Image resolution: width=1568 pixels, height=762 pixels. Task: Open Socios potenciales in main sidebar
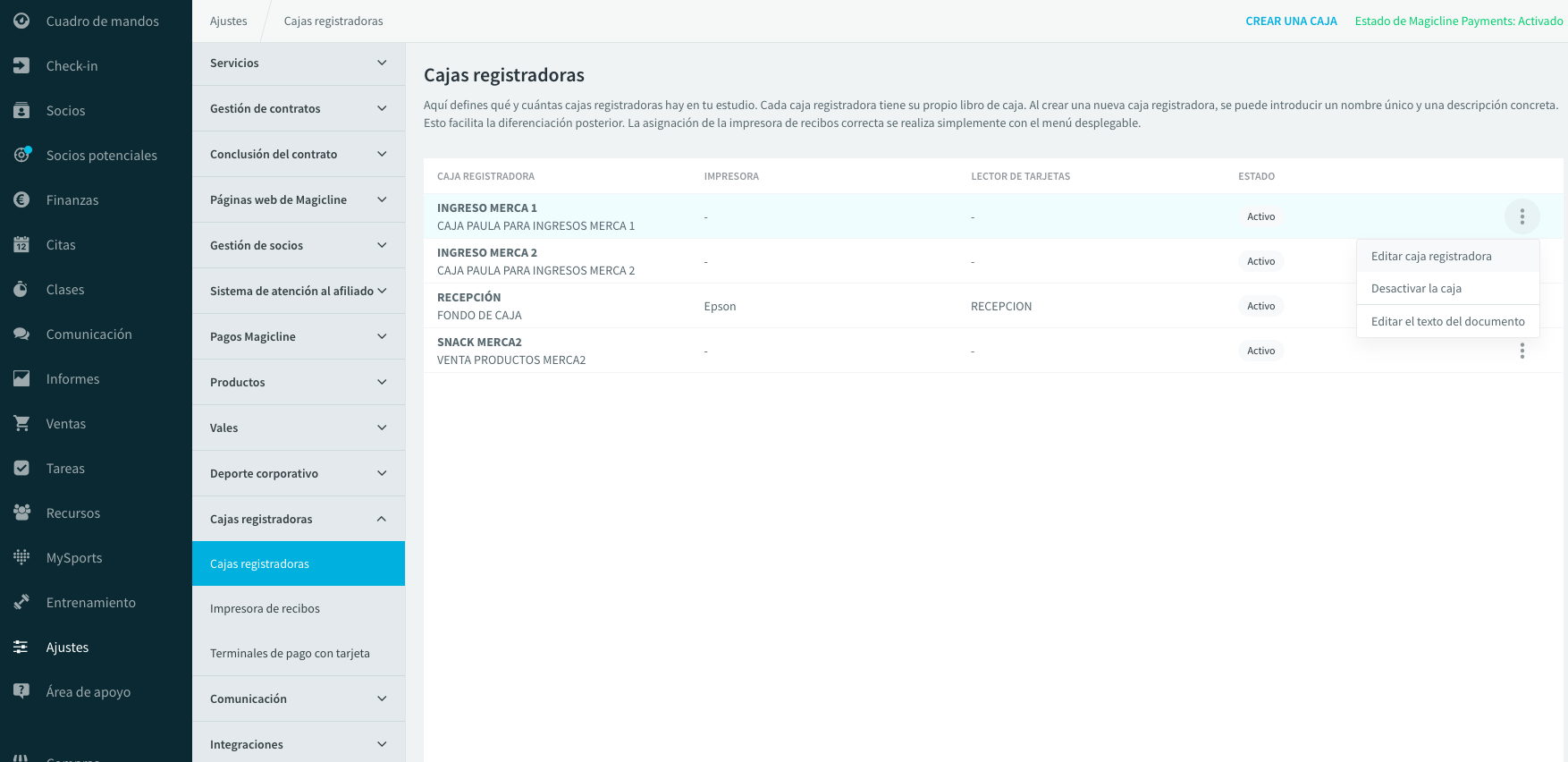(96, 155)
